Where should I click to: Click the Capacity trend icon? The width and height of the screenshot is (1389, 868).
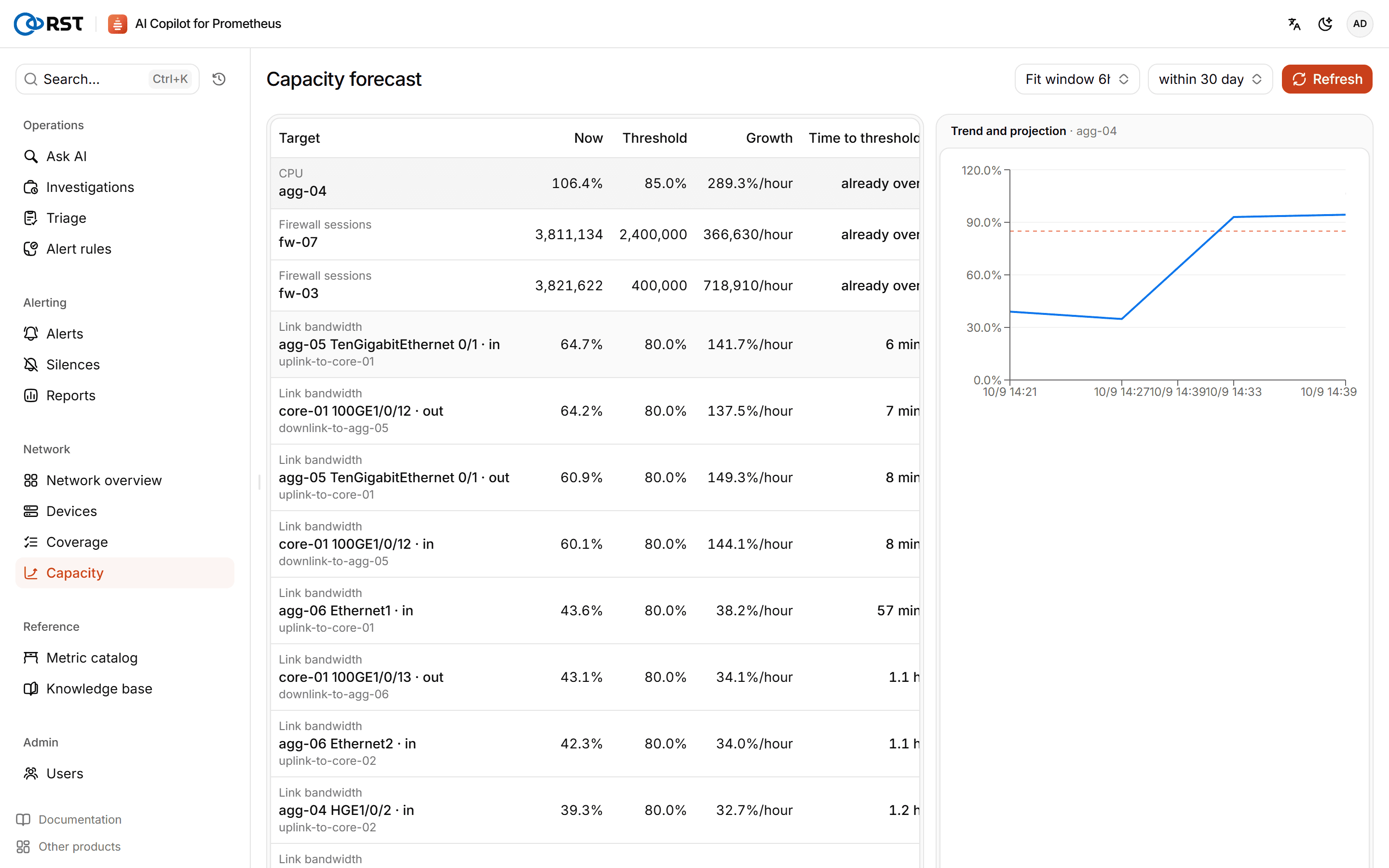click(31, 573)
